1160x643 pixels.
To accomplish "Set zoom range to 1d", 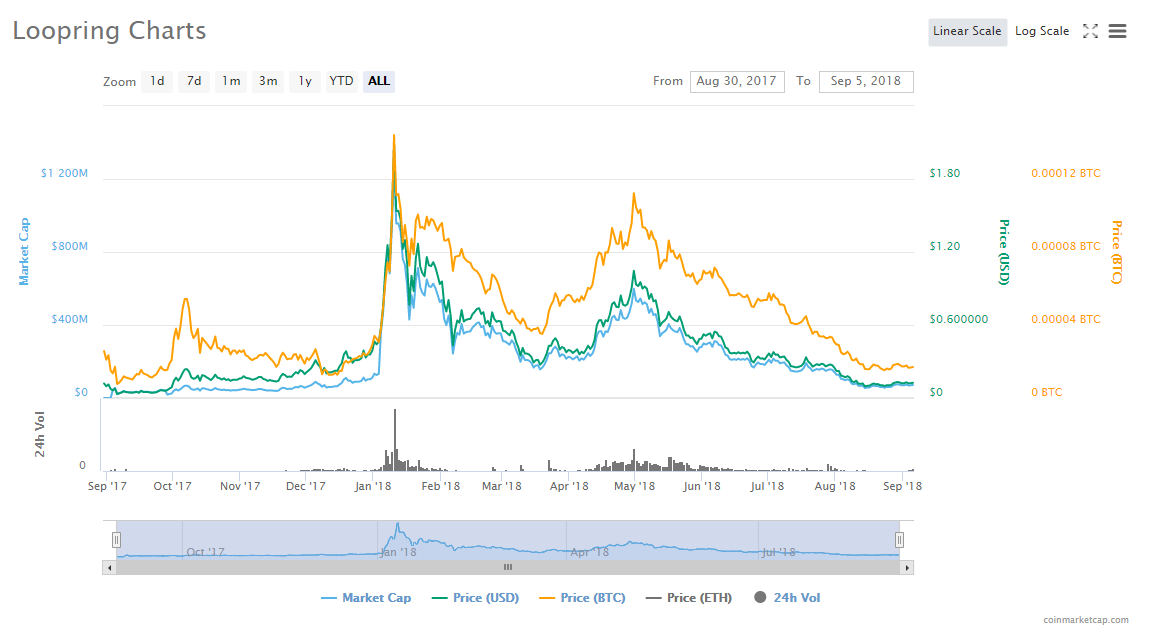I will (158, 81).
